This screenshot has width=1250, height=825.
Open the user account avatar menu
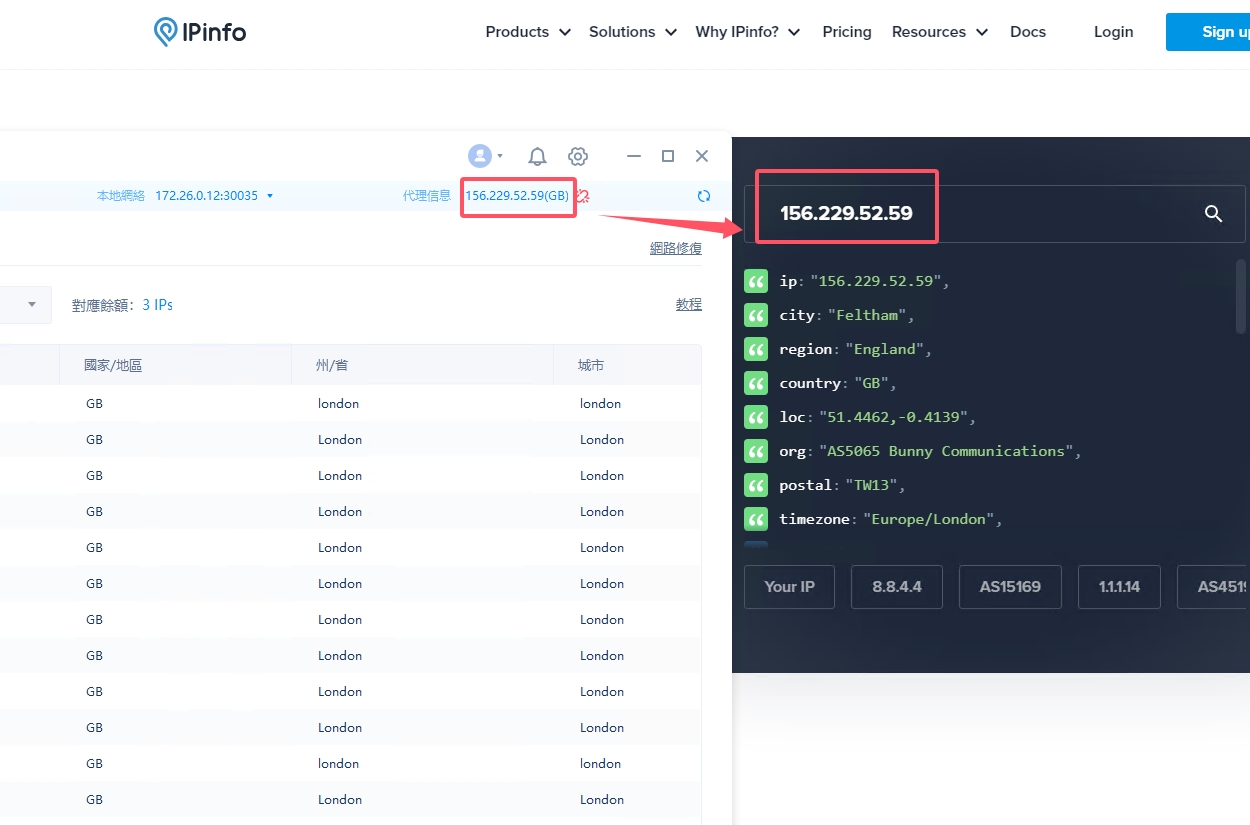(x=481, y=156)
